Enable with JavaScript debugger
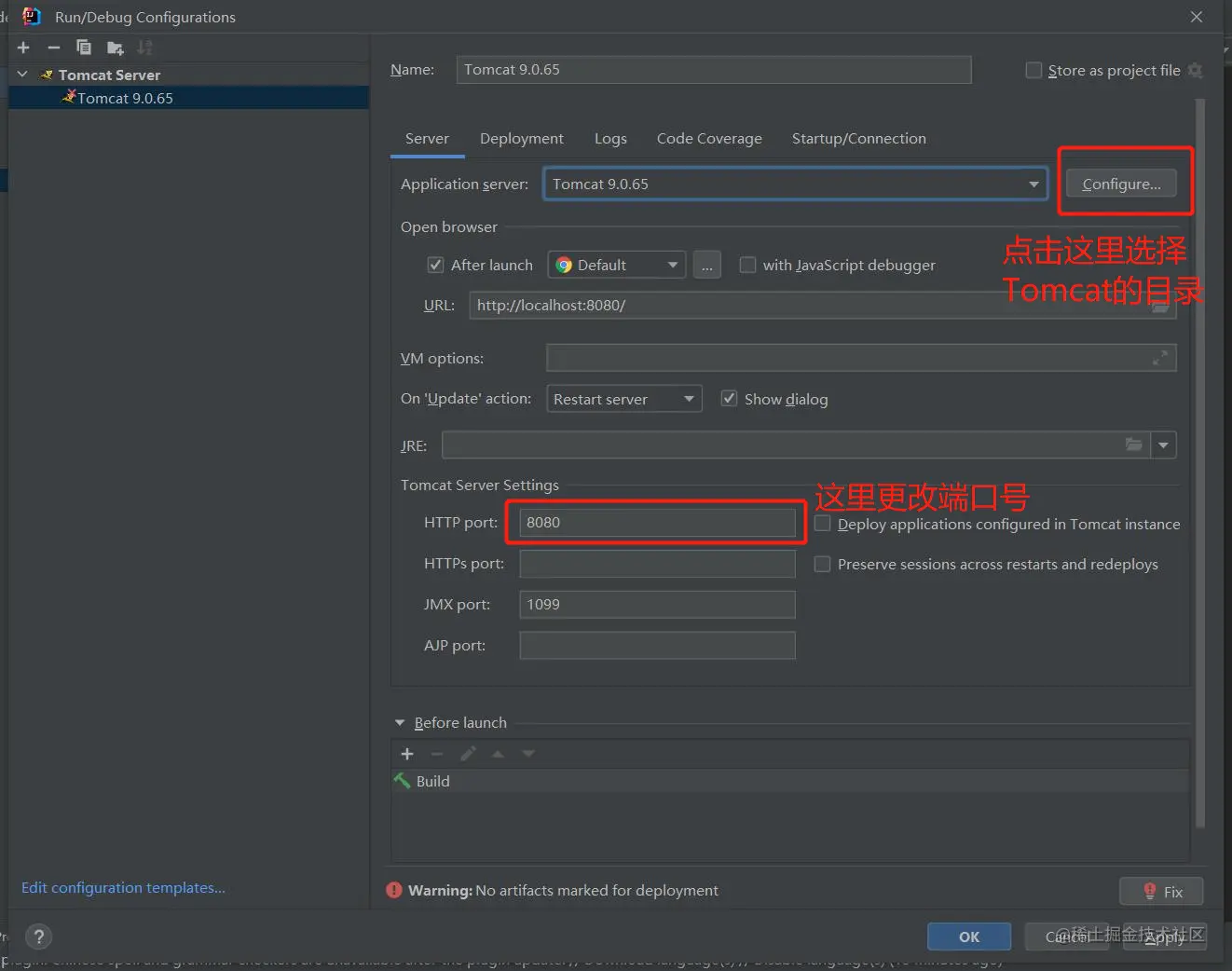This screenshot has width=1232, height=971. [747, 266]
